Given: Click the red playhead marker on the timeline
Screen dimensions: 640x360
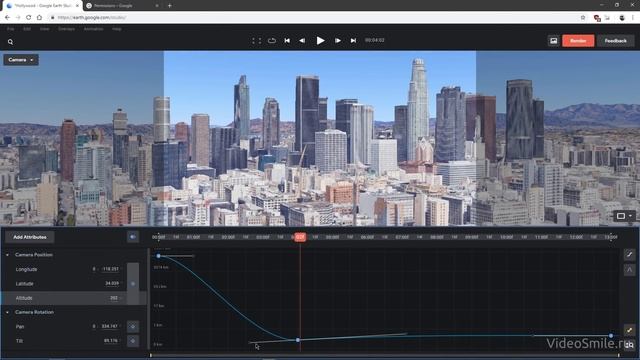Looking at the screenshot, I should coord(300,237).
